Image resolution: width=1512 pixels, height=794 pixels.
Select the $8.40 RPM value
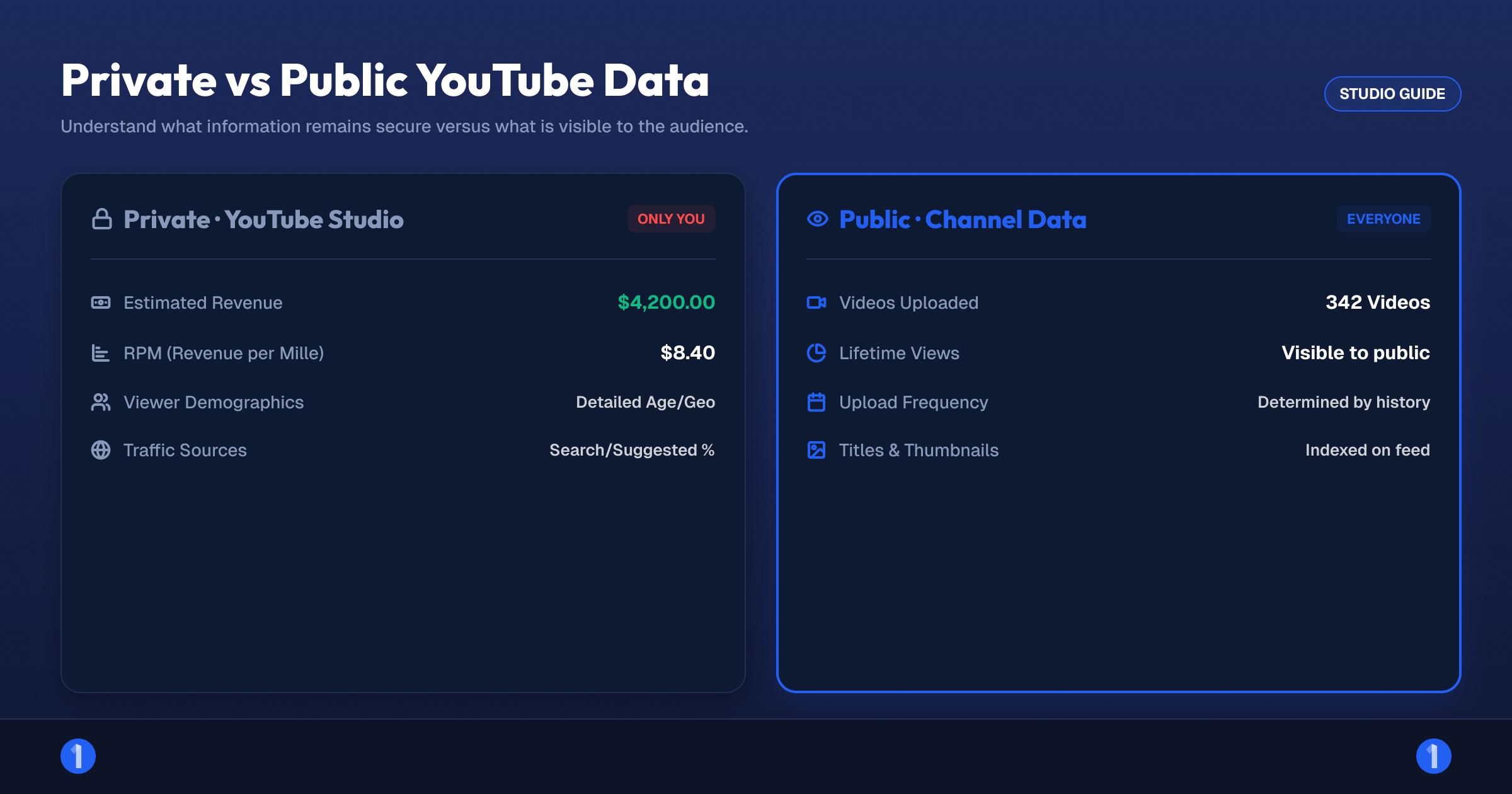click(x=687, y=353)
